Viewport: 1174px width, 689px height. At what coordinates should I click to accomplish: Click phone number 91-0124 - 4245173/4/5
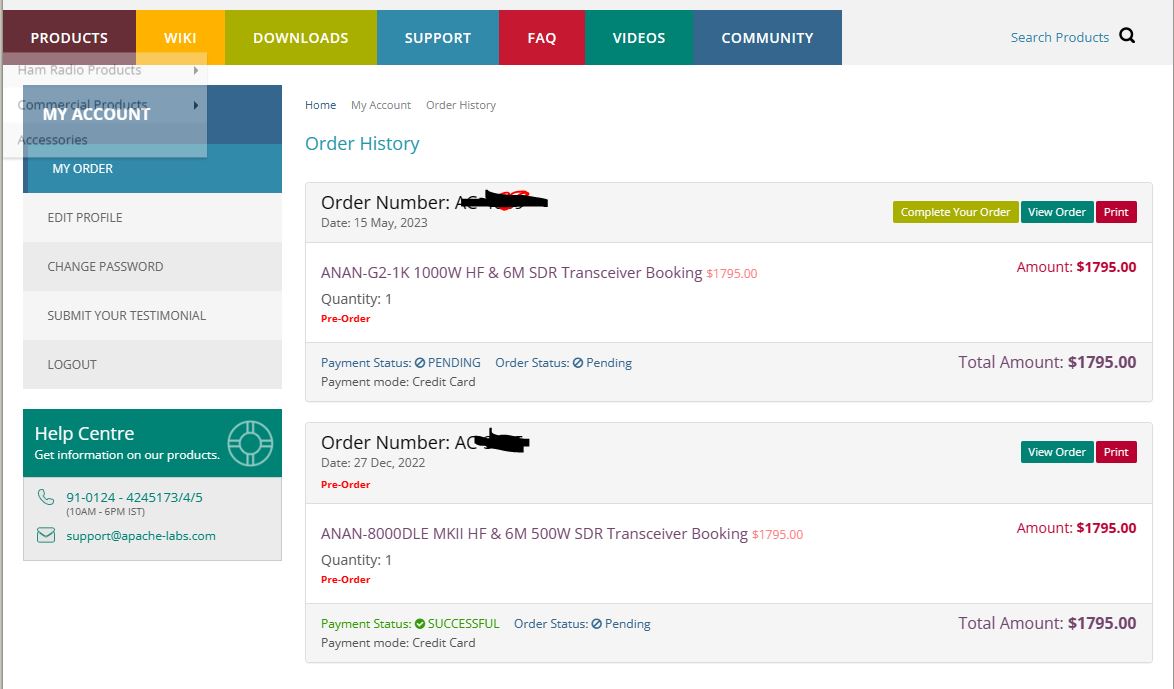[134, 497]
